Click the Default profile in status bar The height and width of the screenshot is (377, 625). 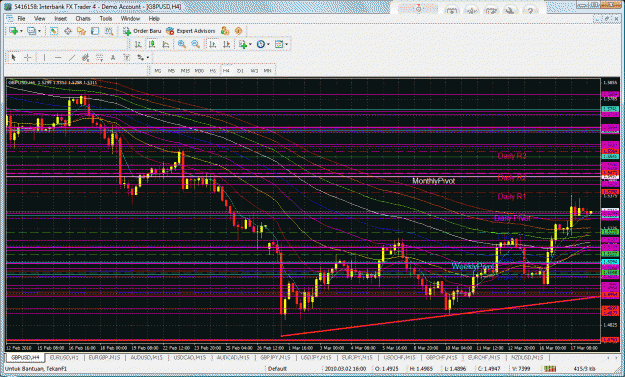(x=277, y=369)
